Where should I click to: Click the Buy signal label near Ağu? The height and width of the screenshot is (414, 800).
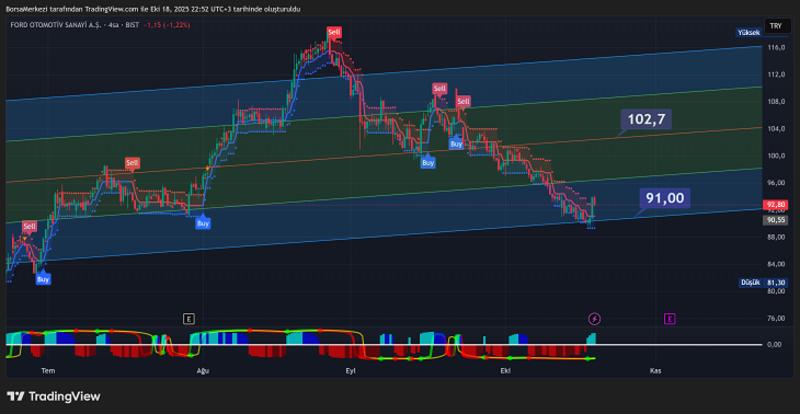click(x=203, y=223)
